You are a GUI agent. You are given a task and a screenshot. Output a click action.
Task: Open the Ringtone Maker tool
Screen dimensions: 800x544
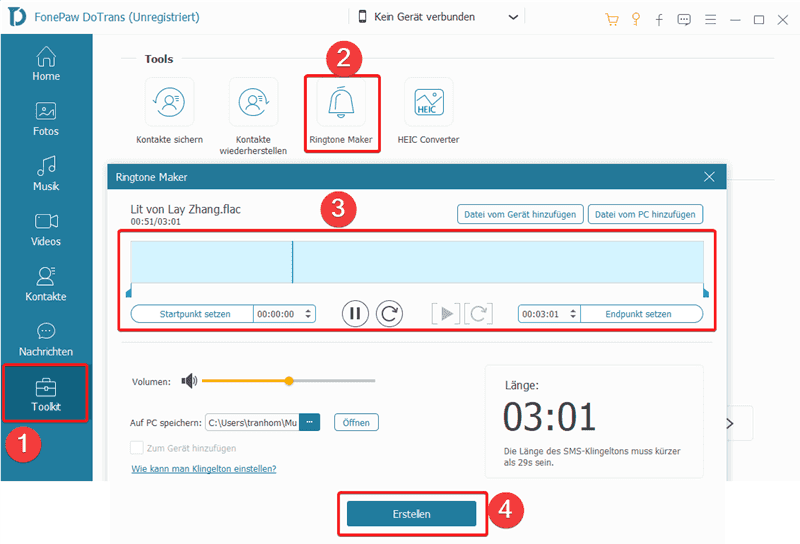point(341,111)
